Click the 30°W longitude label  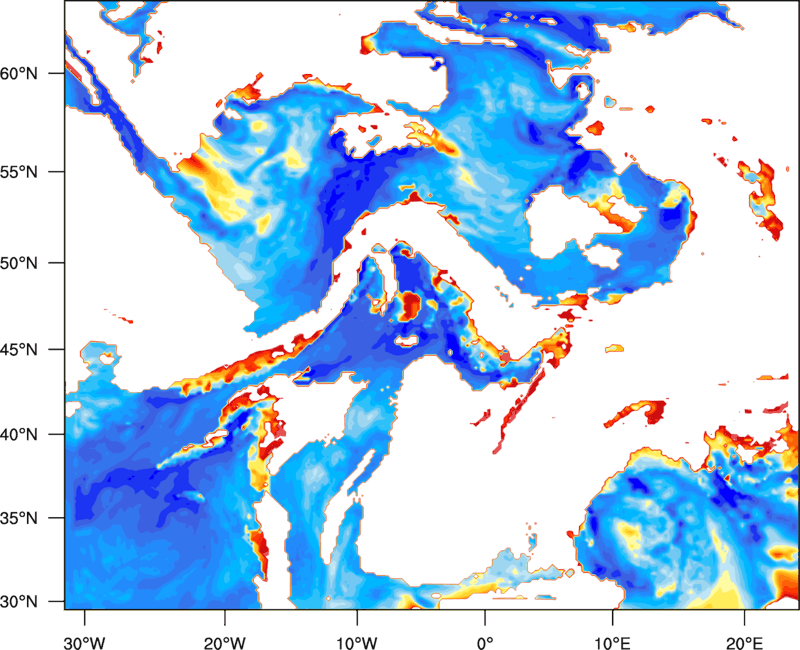tap(85, 643)
